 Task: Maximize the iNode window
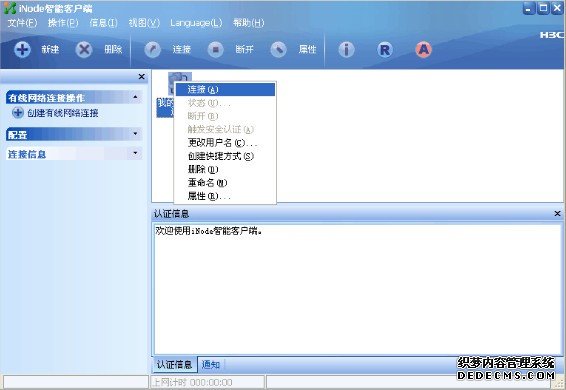[543, 8]
